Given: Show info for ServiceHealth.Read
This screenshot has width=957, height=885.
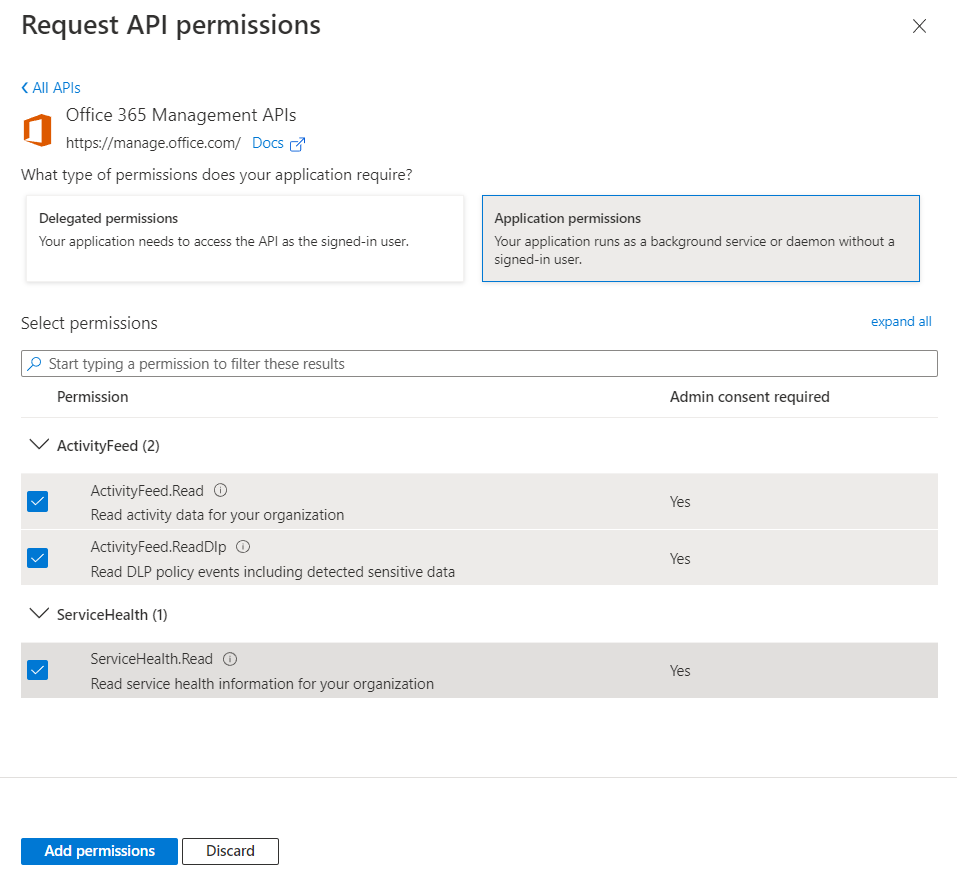Looking at the screenshot, I should 229,659.
